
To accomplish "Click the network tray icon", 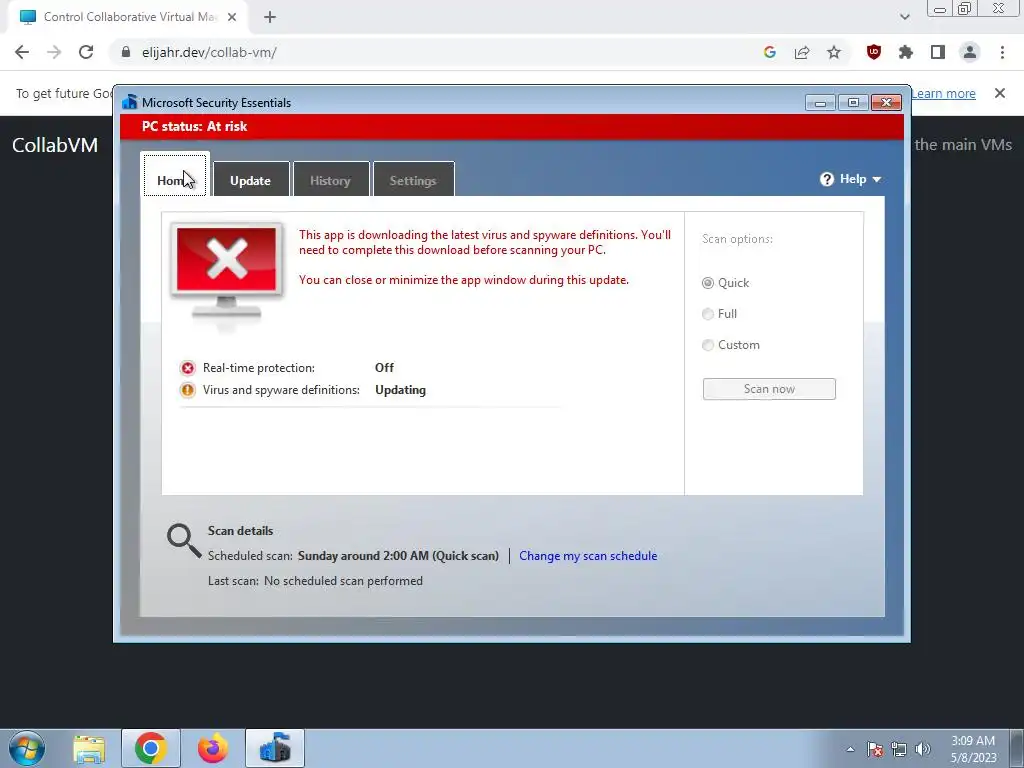I will 899,749.
